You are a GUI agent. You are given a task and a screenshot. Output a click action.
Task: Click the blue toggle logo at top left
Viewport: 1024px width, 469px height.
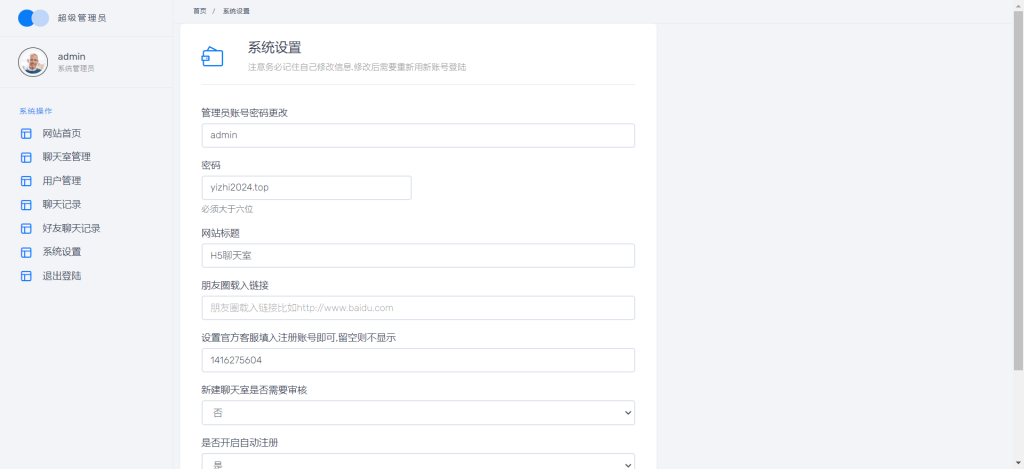point(33,18)
